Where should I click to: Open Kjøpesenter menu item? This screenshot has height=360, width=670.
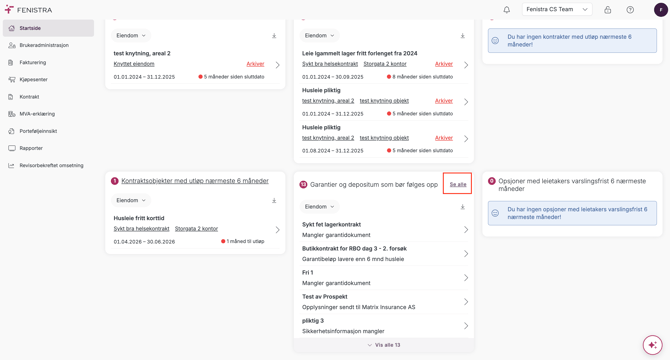(48, 79)
